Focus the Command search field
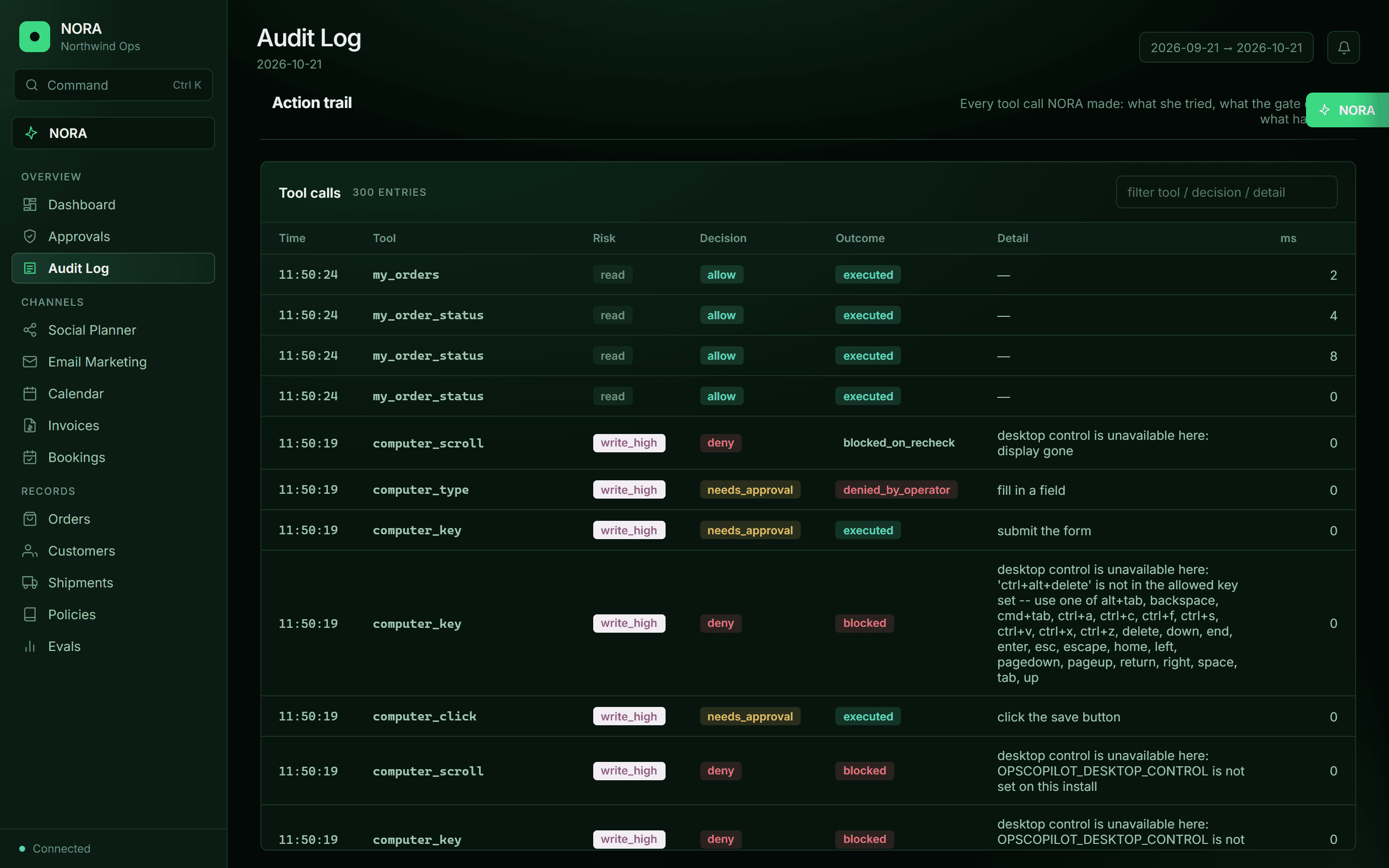Image resolution: width=1389 pixels, height=868 pixels. 113,85
